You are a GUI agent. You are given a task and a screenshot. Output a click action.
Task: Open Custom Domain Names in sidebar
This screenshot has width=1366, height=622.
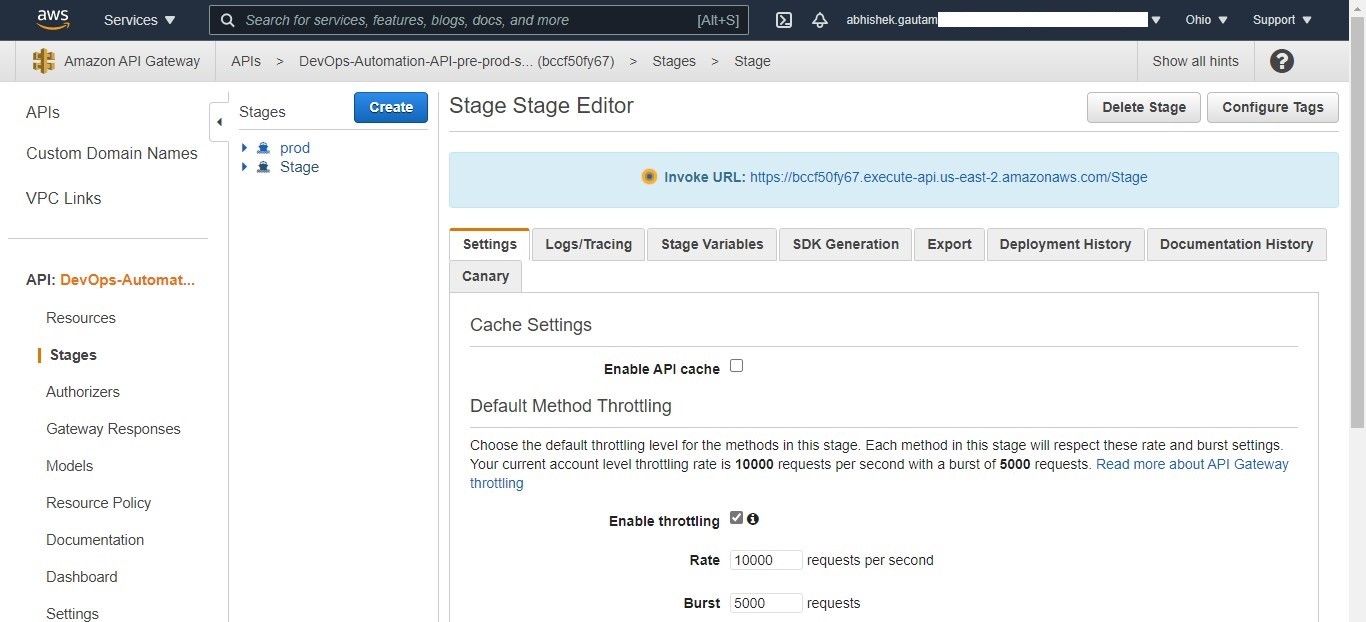[x=112, y=153]
